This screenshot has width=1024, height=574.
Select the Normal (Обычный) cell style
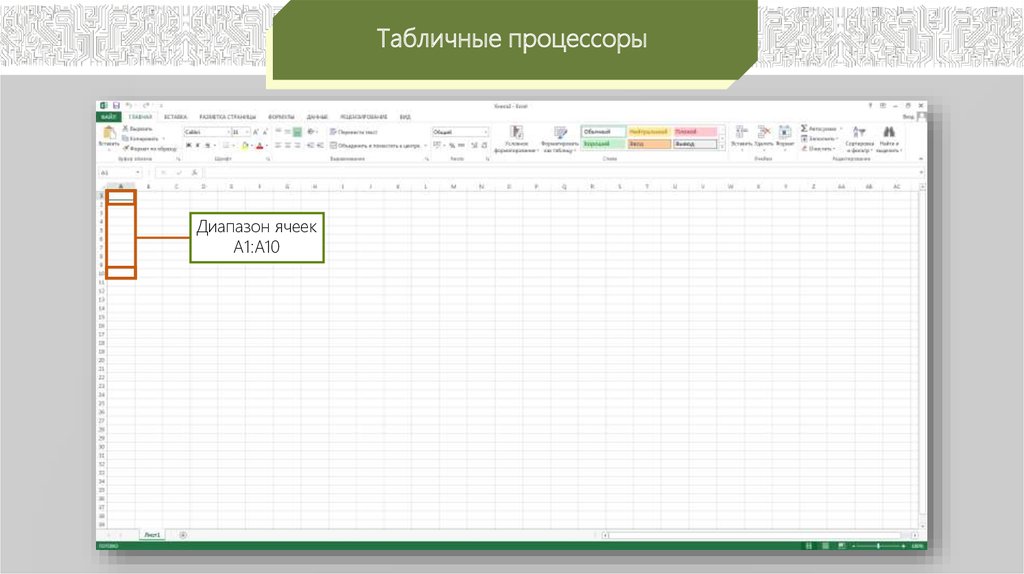603,132
